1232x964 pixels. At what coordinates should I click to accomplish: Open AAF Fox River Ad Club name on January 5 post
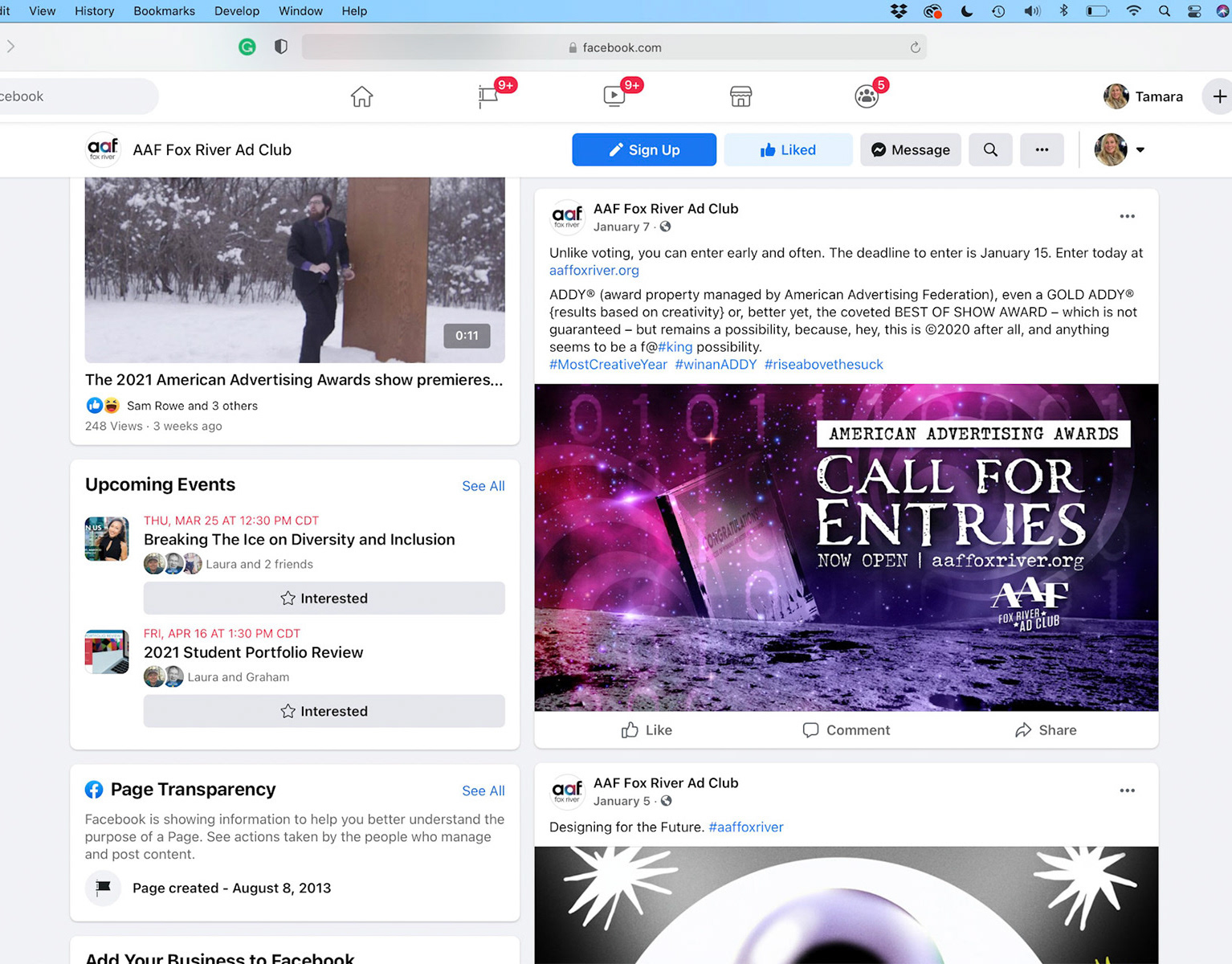(666, 782)
